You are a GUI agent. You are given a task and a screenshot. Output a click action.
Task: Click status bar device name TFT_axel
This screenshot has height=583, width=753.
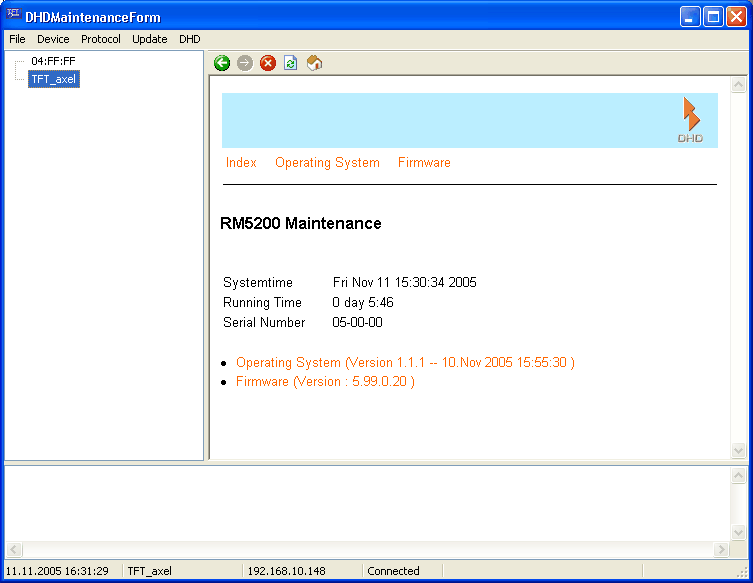click(149, 571)
